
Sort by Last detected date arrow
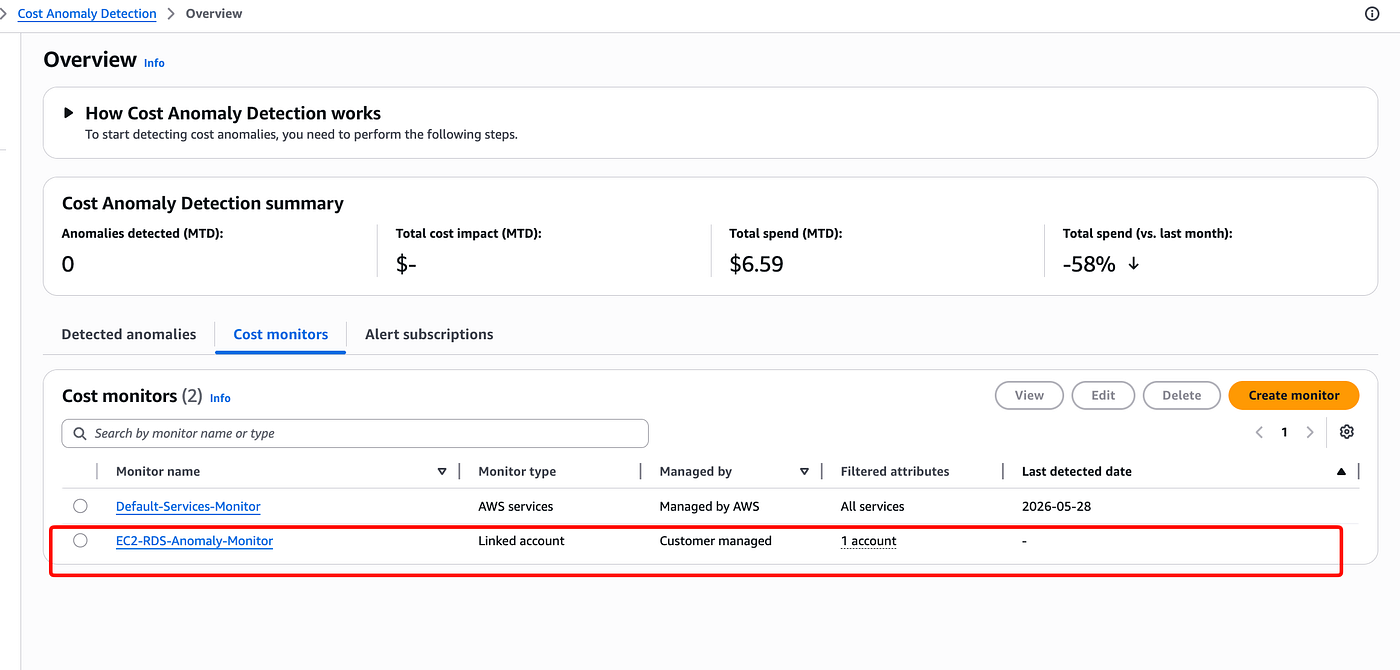pos(1341,472)
